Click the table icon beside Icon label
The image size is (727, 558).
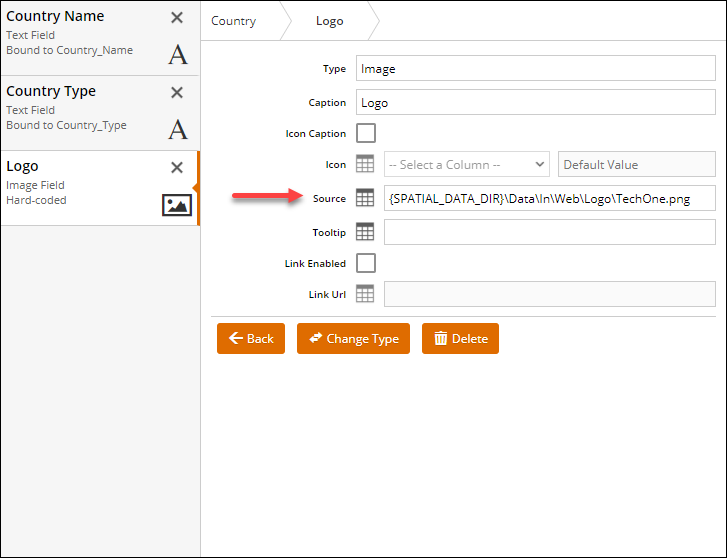[365, 164]
